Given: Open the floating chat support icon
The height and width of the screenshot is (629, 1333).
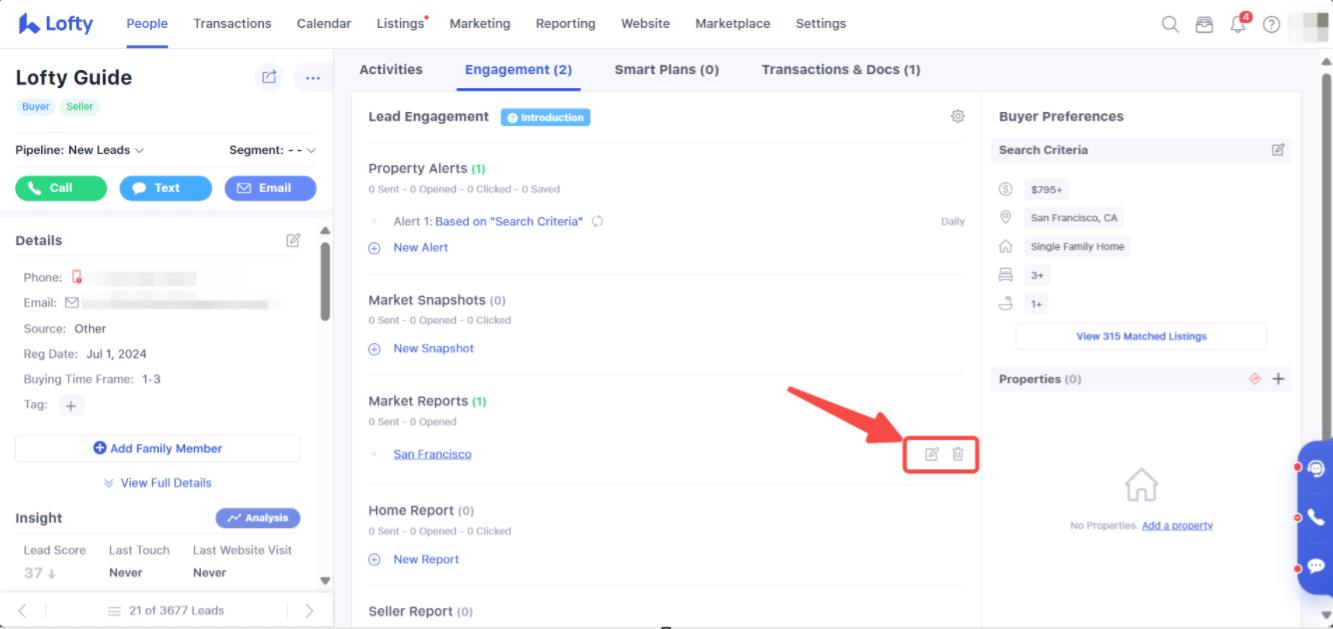Looking at the screenshot, I should [x=1316, y=467].
